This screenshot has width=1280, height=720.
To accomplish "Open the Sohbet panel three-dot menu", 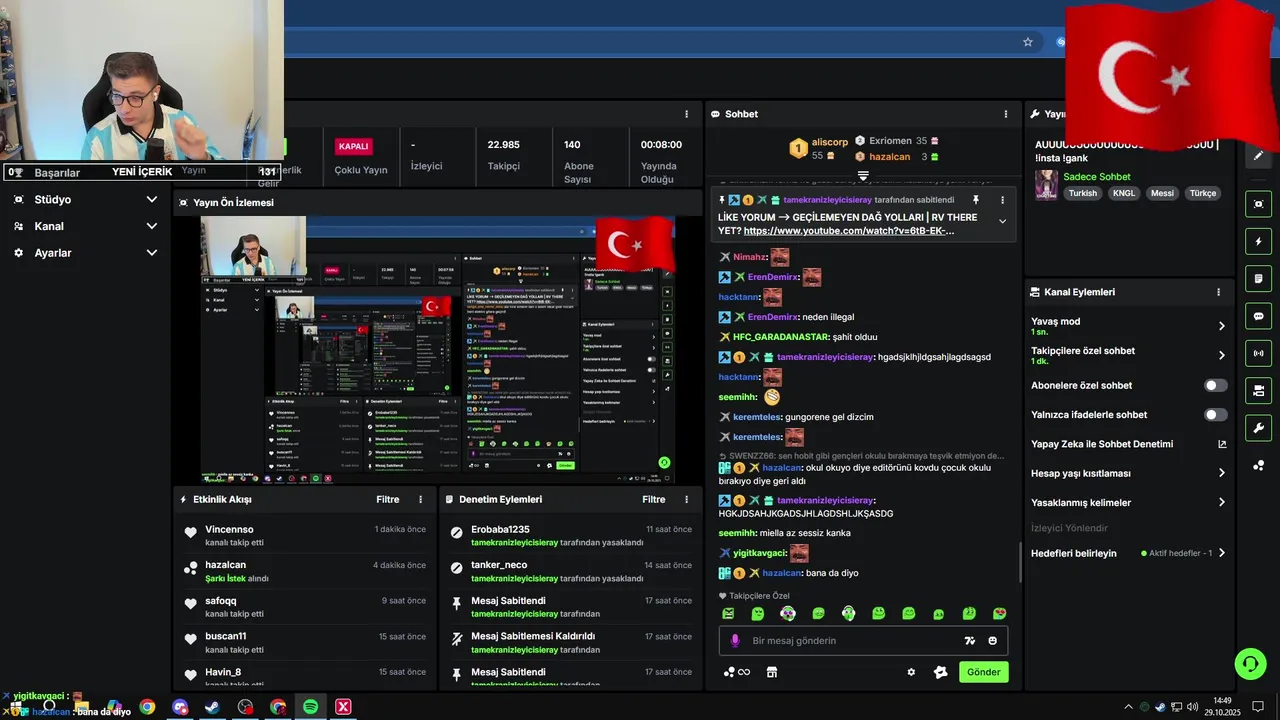I will [1006, 114].
